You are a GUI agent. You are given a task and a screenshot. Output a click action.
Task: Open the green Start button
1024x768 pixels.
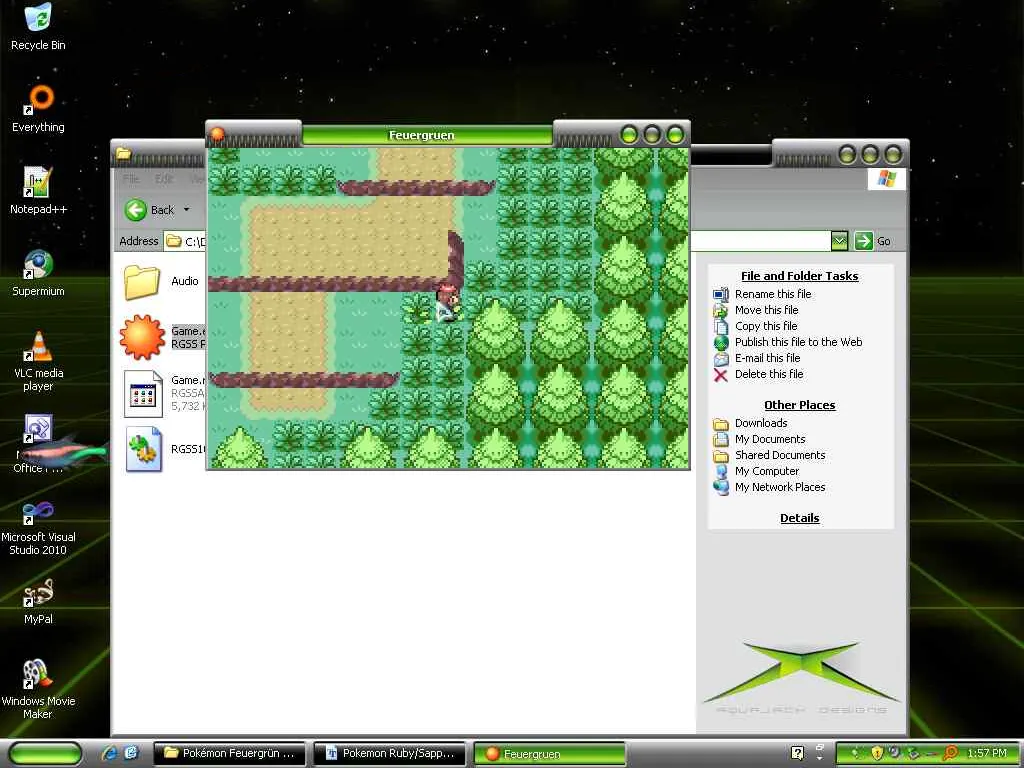(45, 753)
